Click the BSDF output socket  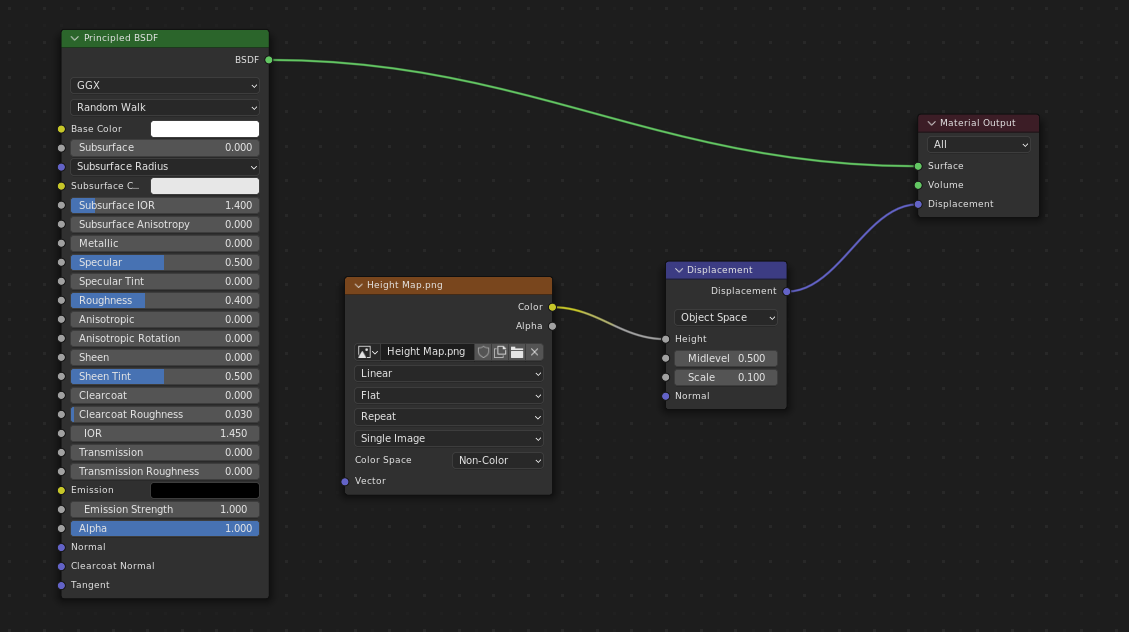[269, 60]
